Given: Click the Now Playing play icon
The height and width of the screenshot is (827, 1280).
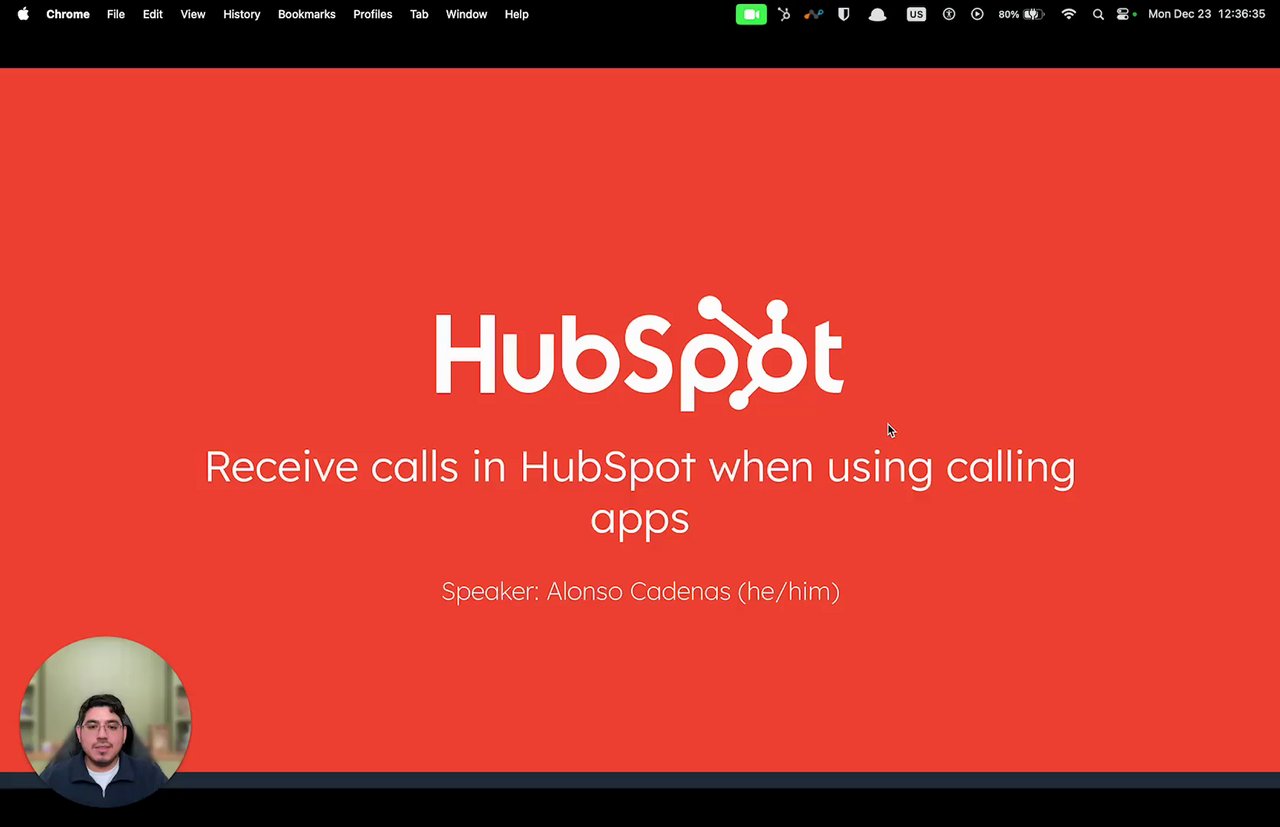Looking at the screenshot, I should tap(977, 14).
